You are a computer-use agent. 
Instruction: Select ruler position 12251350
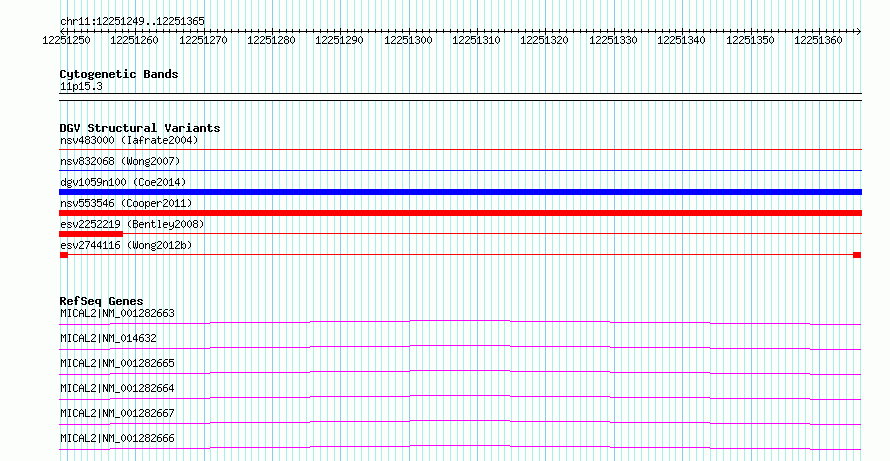pyautogui.click(x=750, y=40)
